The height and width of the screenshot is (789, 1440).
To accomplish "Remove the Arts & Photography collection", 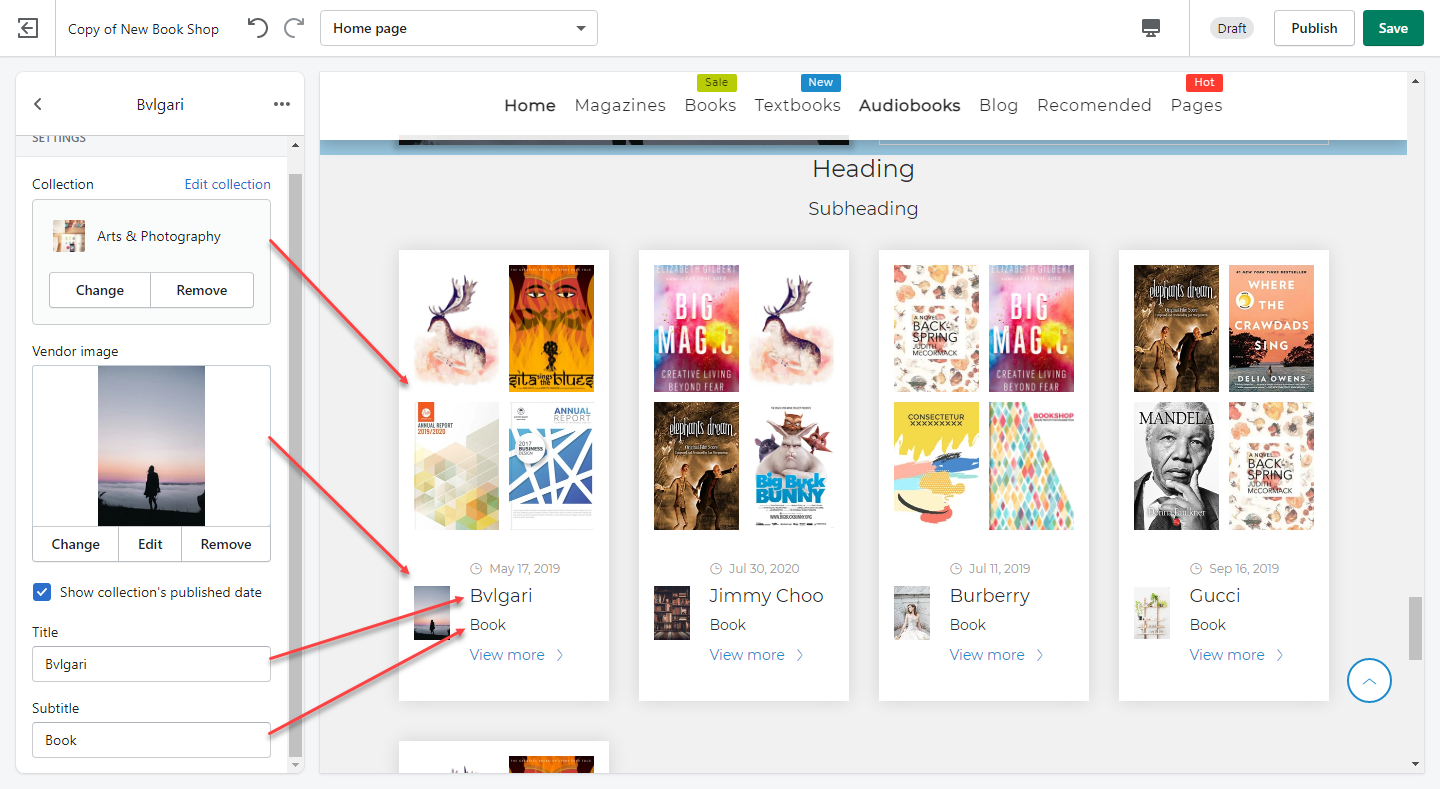I will (202, 290).
